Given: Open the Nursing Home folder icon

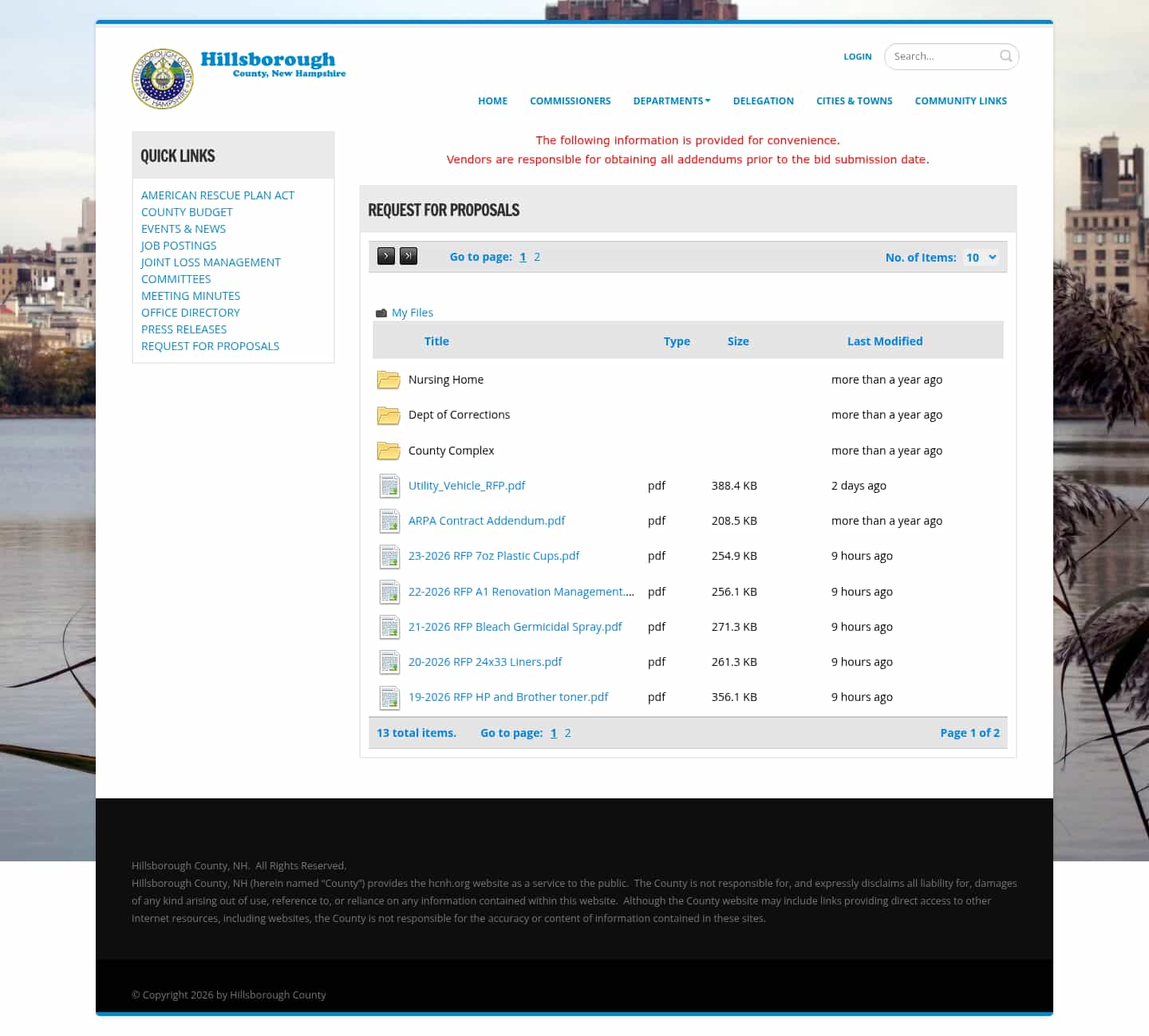Looking at the screenshot, I should [389, 380].
